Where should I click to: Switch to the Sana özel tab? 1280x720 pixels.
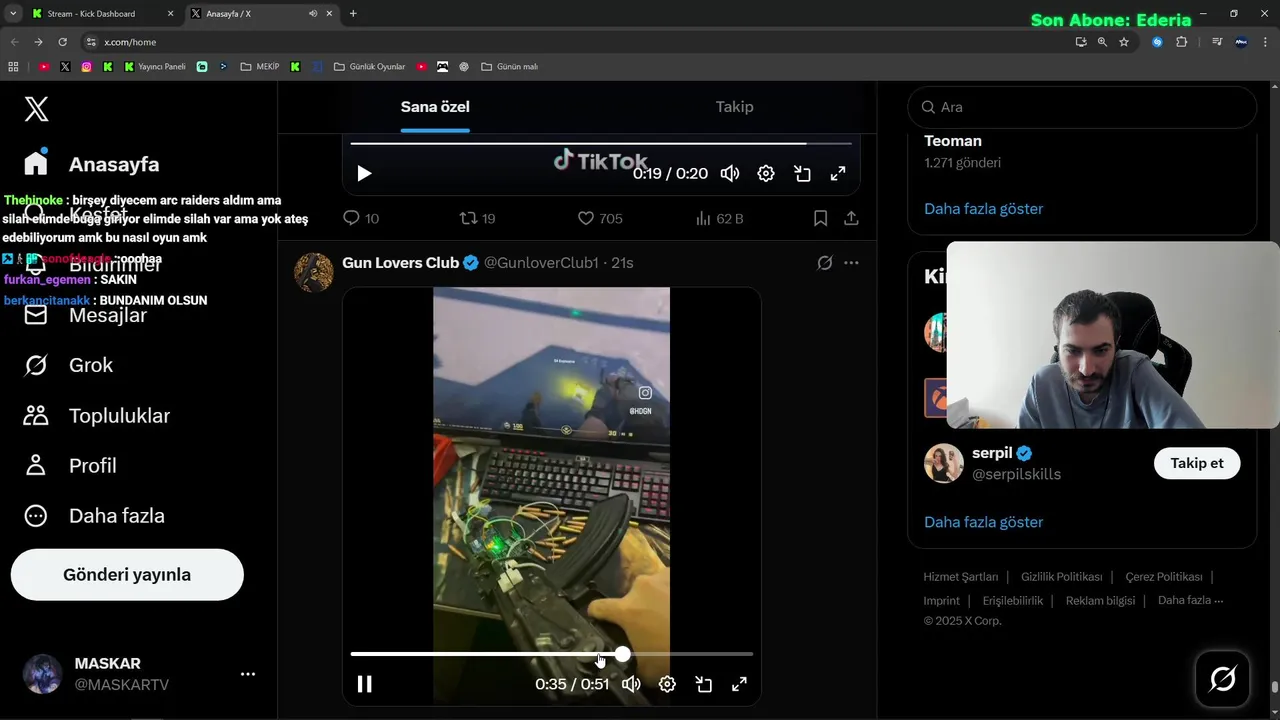pos(435,107)
